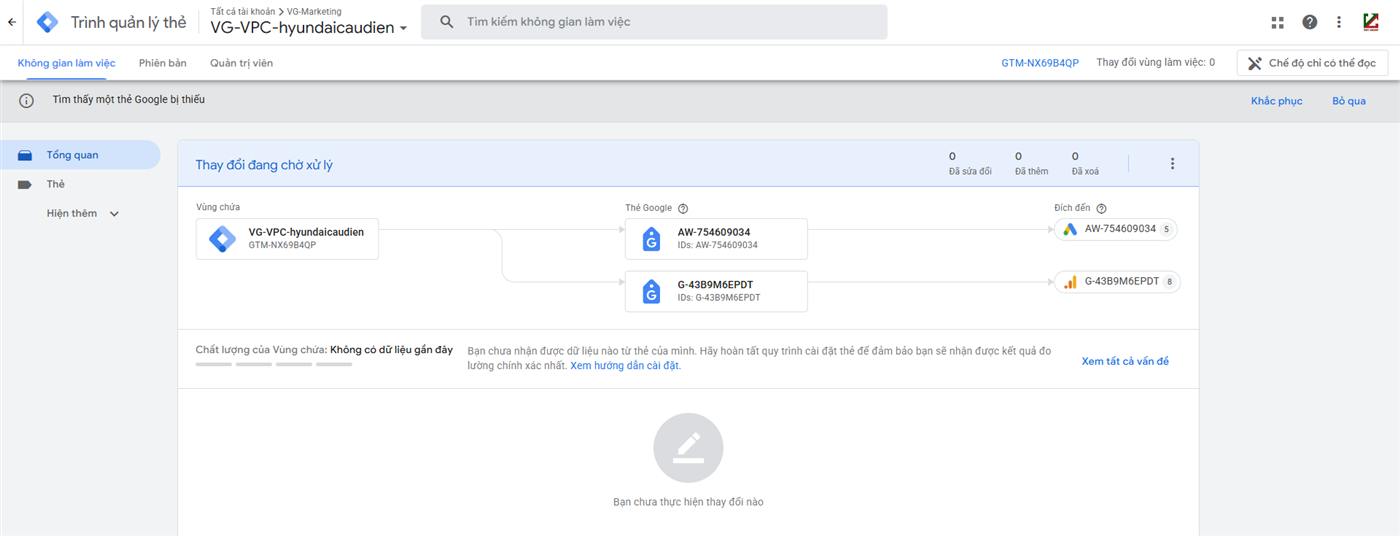Image resolution: width=1400 pixels, height=536 pixels.
Task: Click VG-Marketing breadcrumb
Action: (x=314, y=11)
